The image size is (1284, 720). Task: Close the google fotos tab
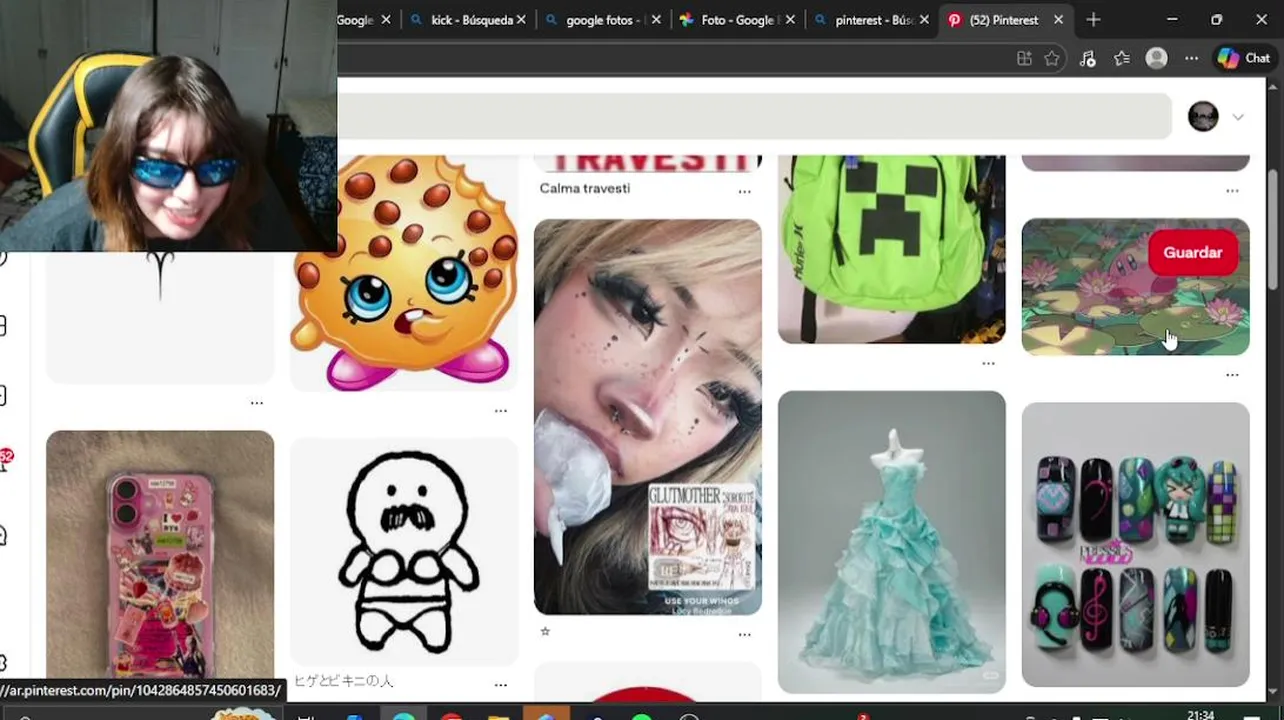tap(656, 20)
